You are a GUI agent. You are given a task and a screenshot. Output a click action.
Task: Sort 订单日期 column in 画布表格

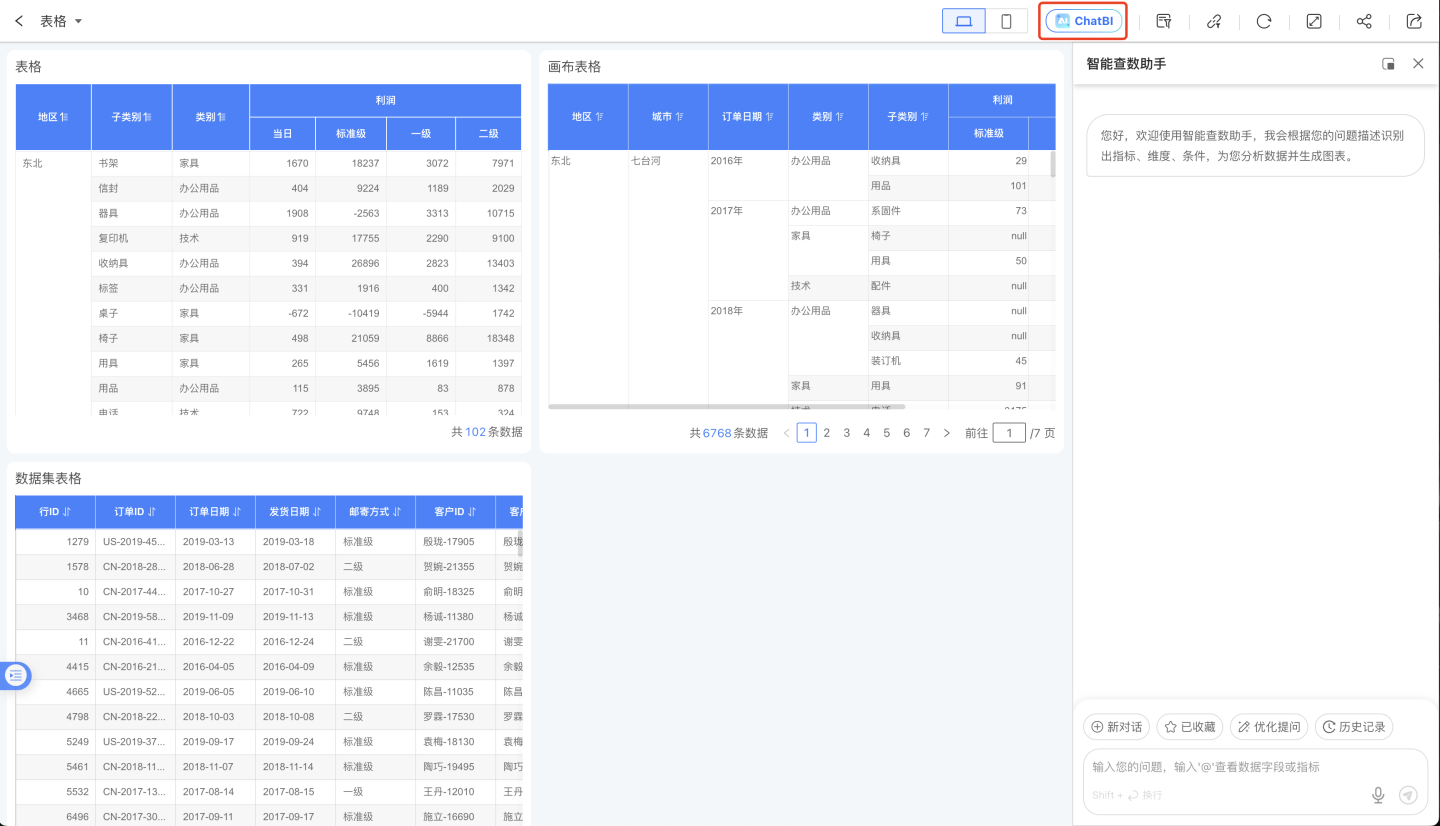coord(771,117)
